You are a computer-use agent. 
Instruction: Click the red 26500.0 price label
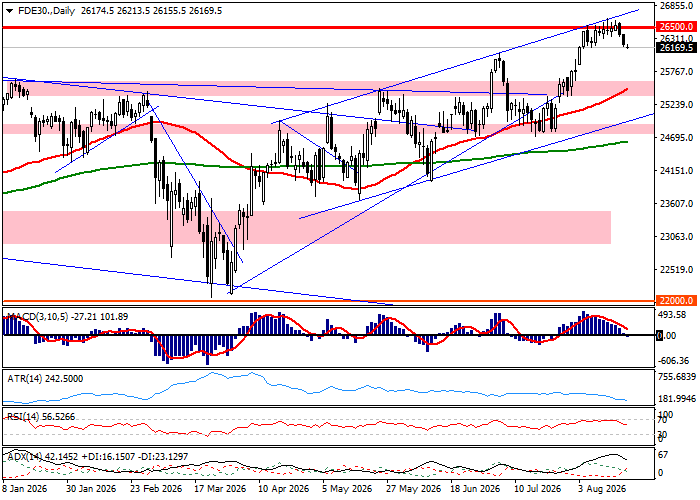click(x=676, y=27)
